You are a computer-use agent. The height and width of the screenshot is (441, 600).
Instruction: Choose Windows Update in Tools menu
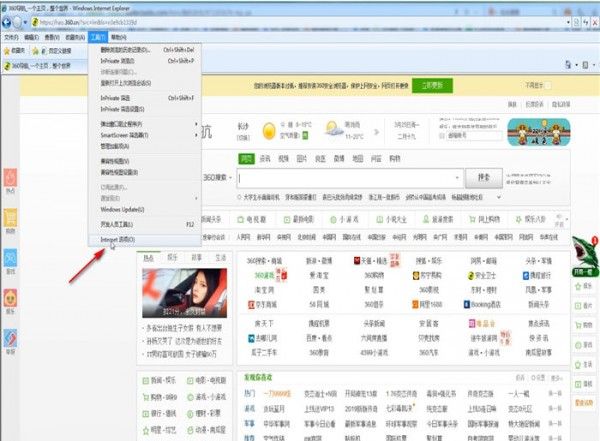coord(145,209)
